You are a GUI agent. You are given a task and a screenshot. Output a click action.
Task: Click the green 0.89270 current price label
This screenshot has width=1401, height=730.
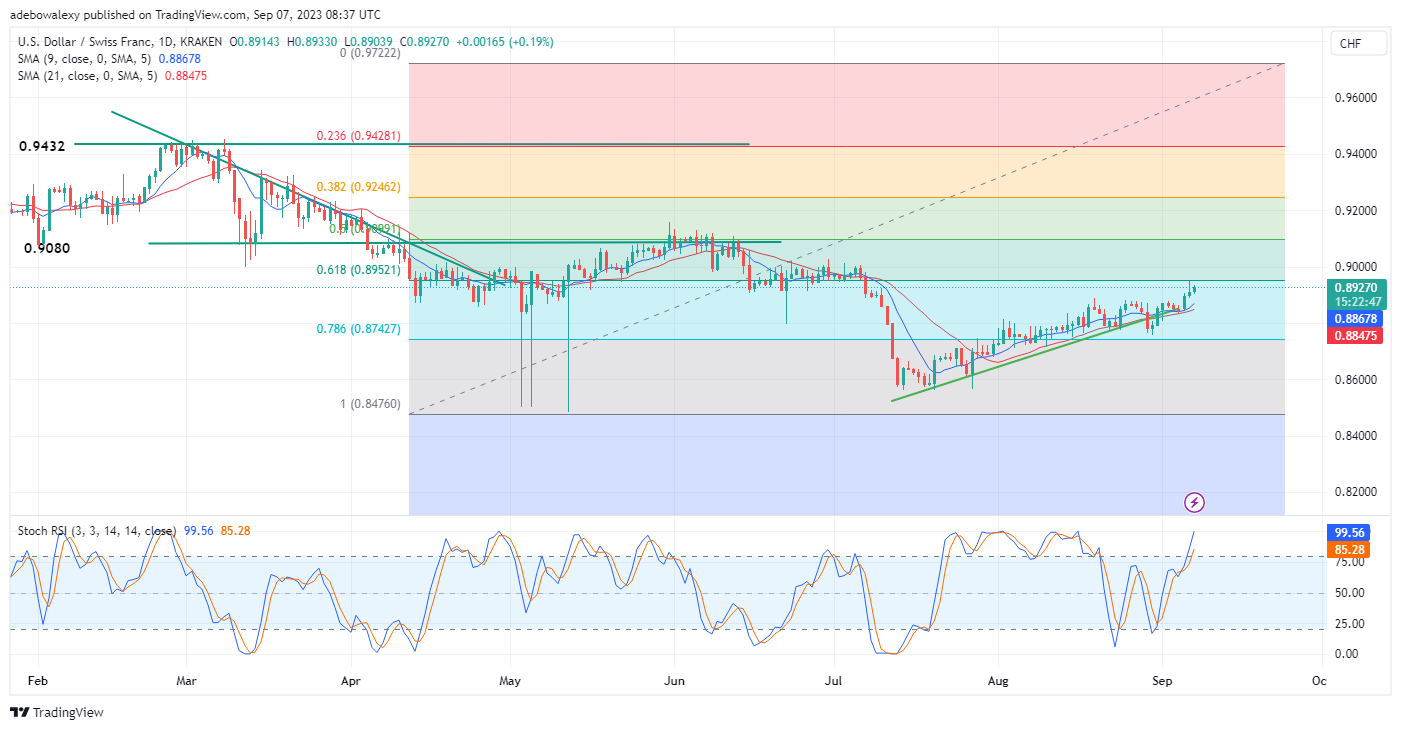1354,287
